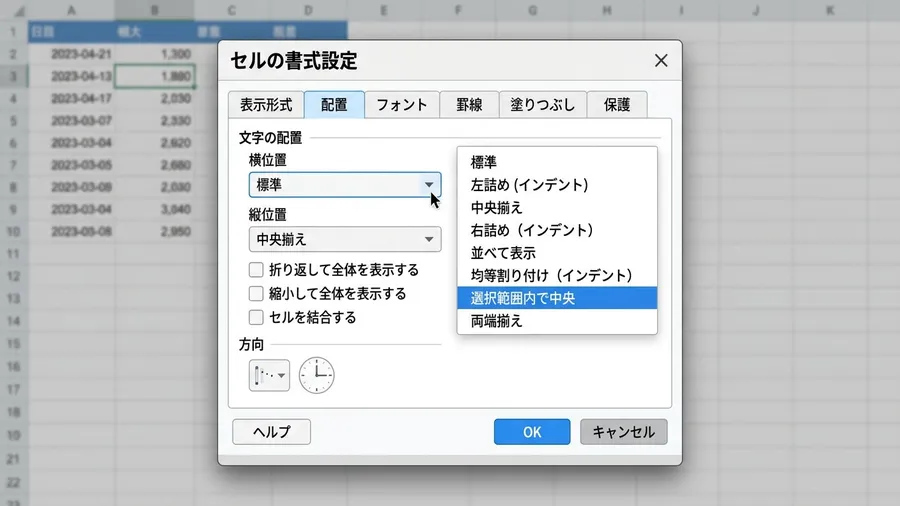Select column K header in spreadsheet
The width and height of the screenshot is (900, 506).
(830, 10)
